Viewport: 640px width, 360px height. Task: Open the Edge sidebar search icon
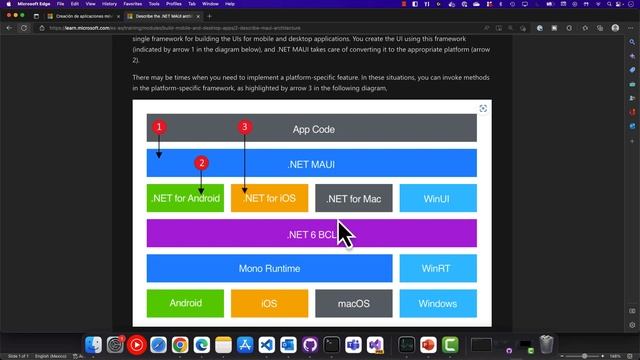(x=632, y=42)
